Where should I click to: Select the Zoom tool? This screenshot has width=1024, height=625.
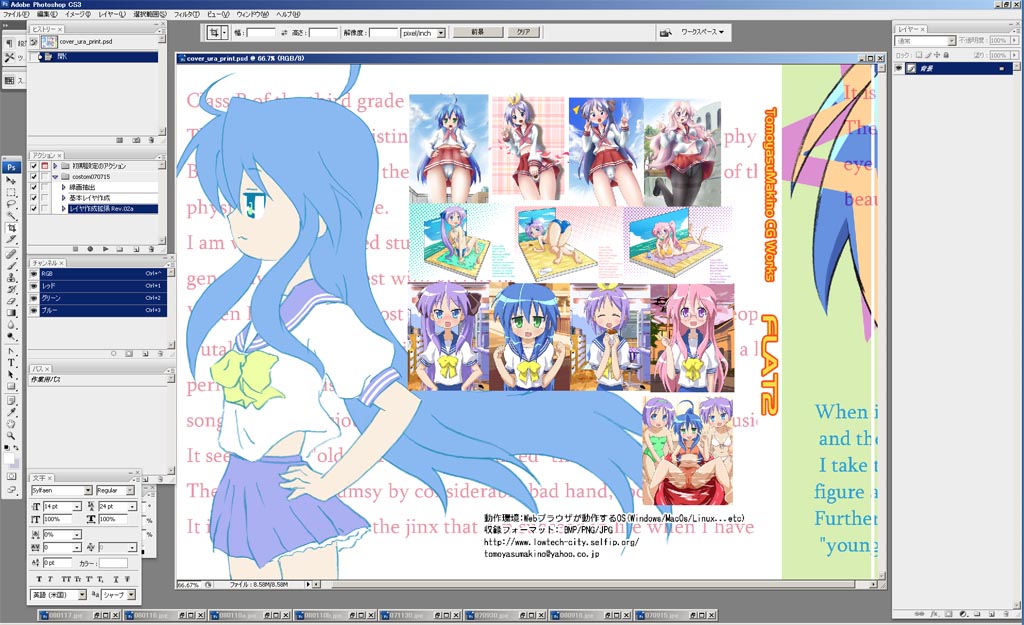pyautogui.click(x=11, y=436)
